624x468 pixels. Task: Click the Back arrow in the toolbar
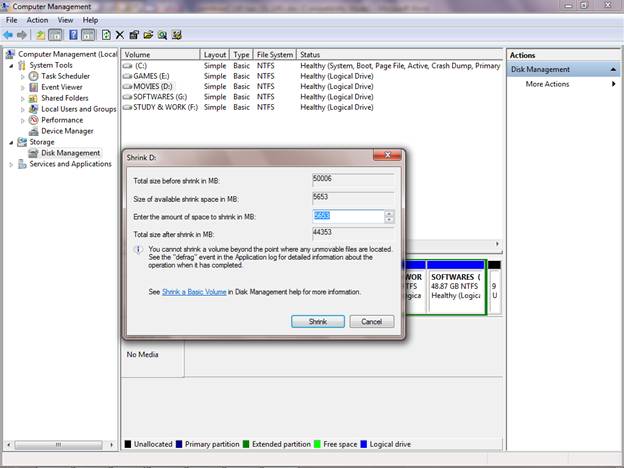tap(9, 35)
